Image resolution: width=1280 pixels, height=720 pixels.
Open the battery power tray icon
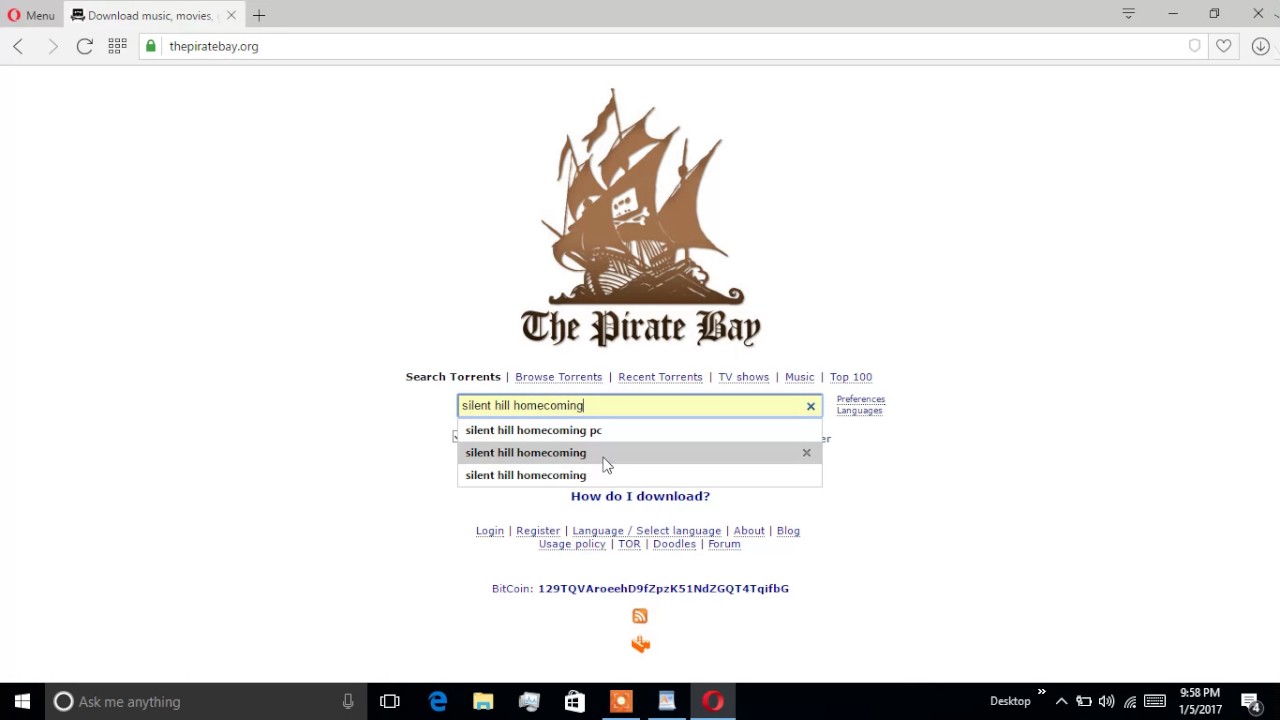point(1083,701)
